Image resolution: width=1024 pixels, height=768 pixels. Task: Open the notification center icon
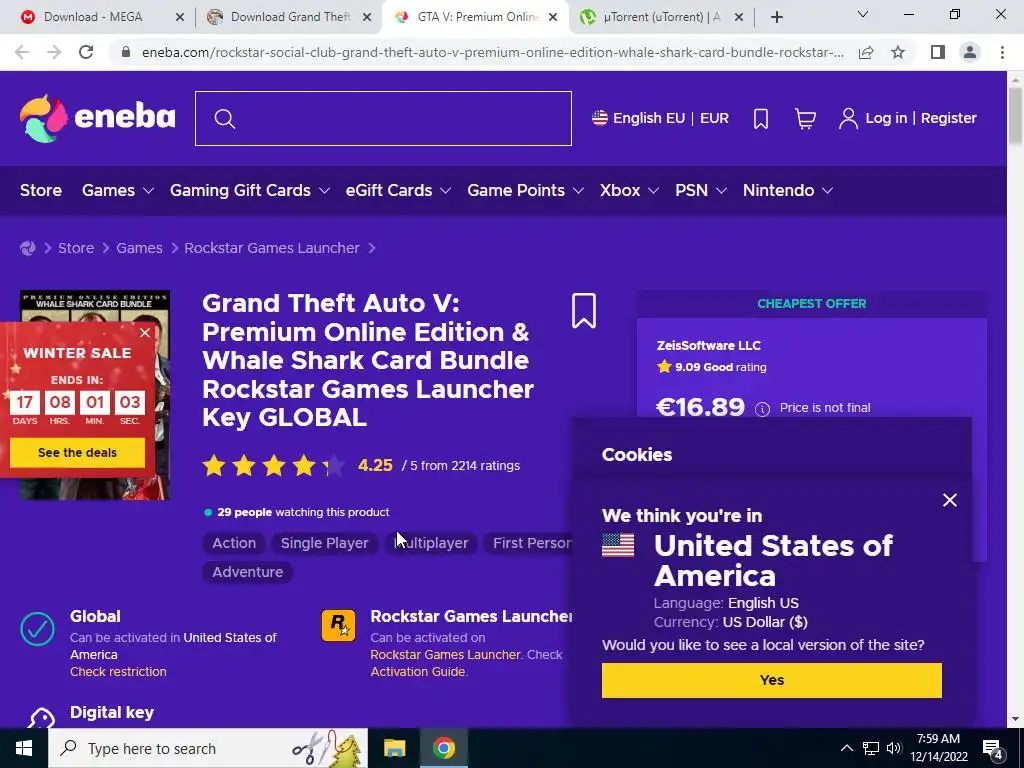pos(993,748)
